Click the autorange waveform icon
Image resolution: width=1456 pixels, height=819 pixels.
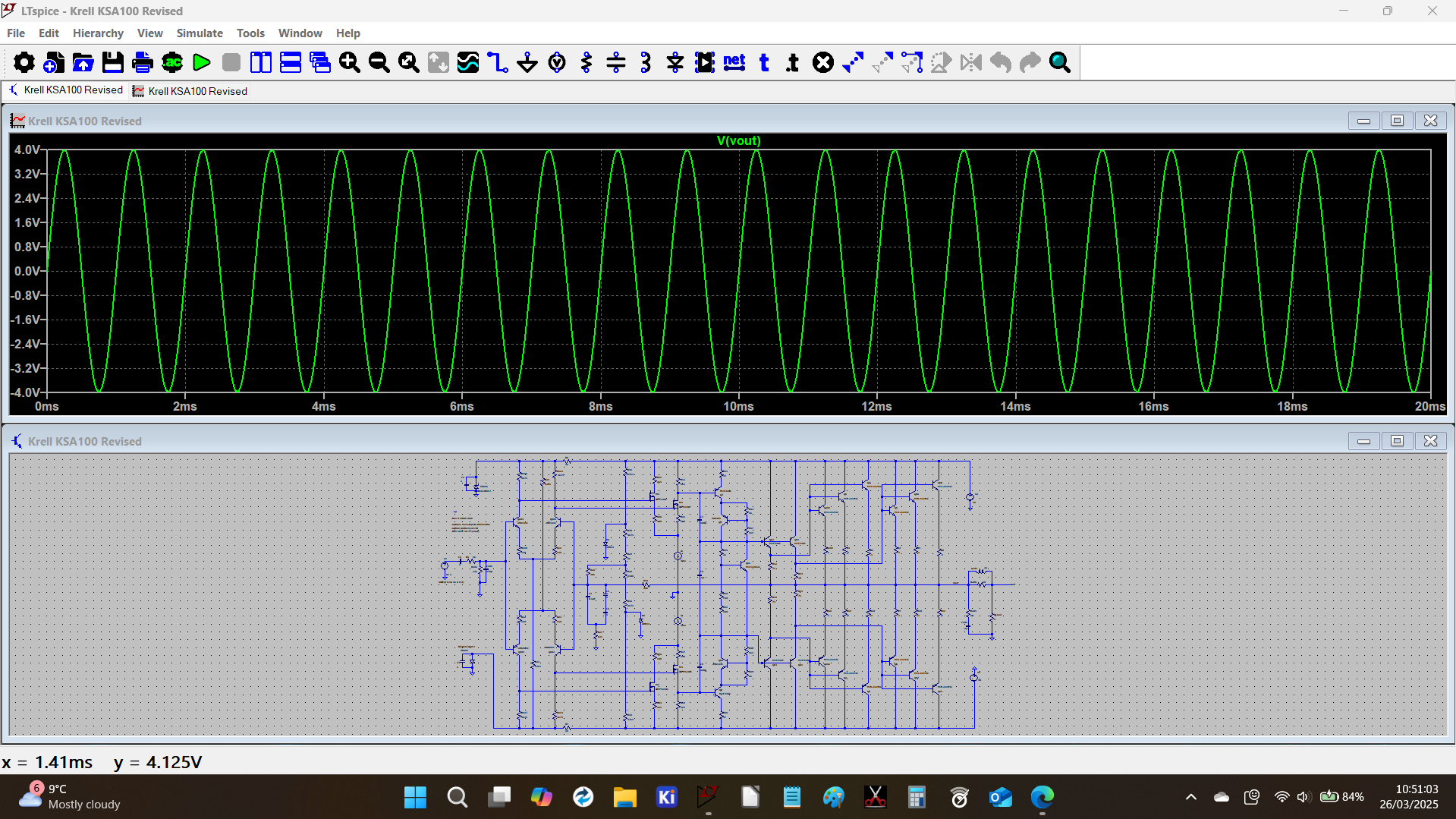click(x=468, y=62)
